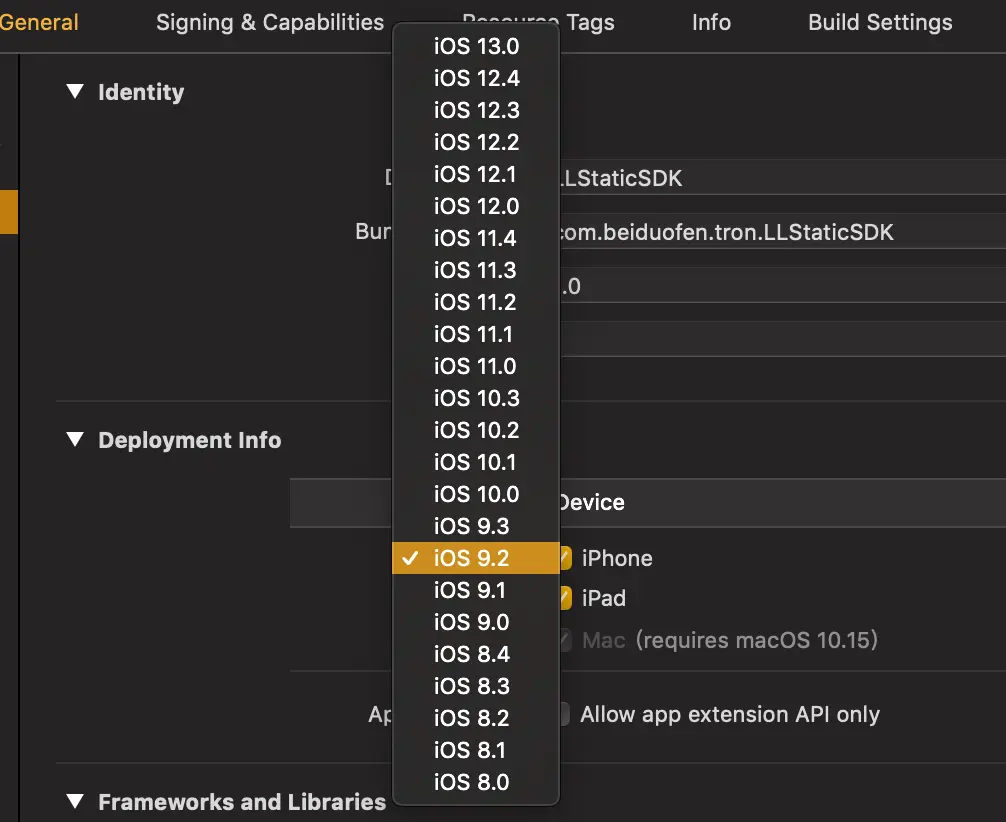Toggle the iPhone device checkbox
Image resolution: width=1006 pixels, height=822 pixels.
[x=566, y=558]
